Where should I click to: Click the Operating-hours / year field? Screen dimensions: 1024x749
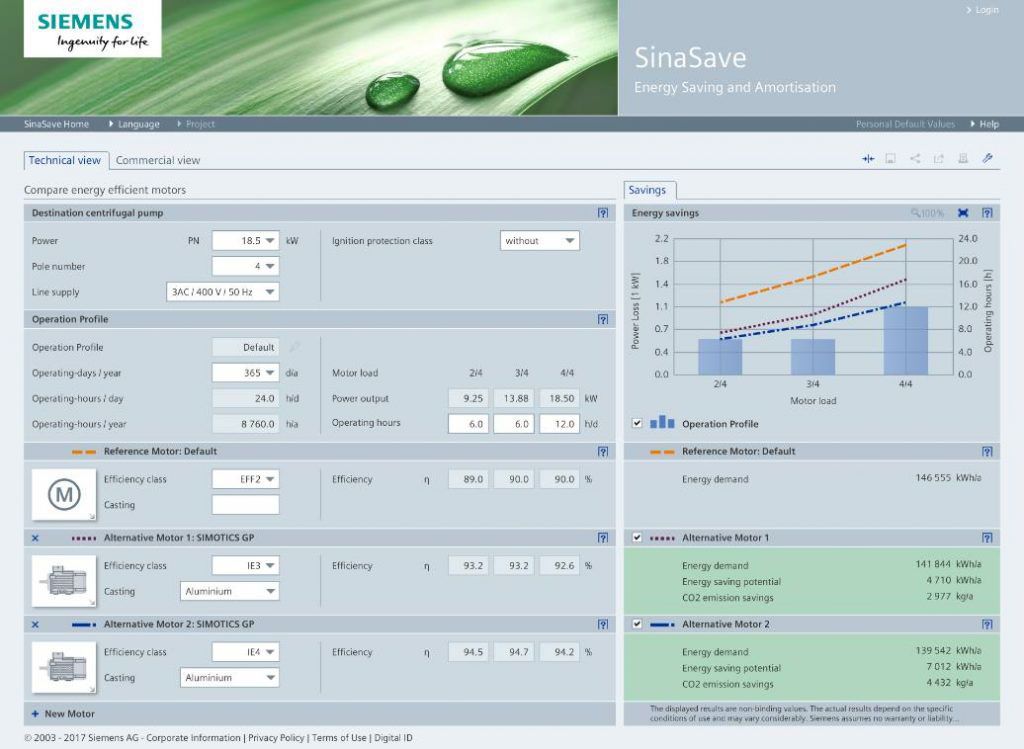pos(246,424)
